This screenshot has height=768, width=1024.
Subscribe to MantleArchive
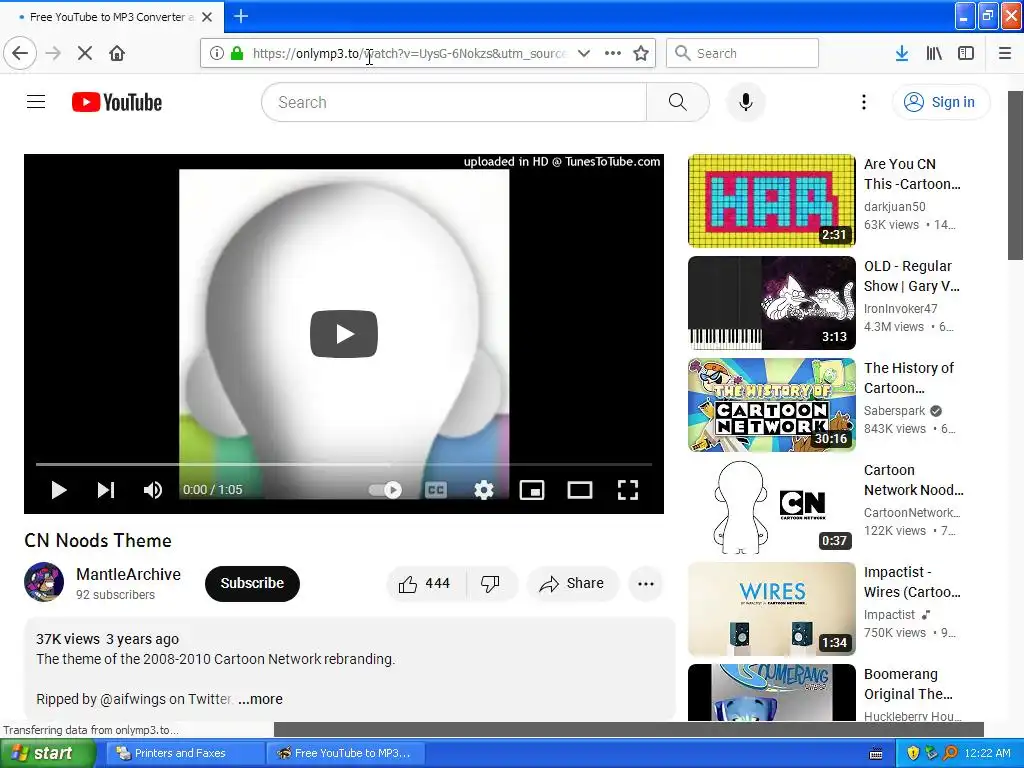(252, 583)
